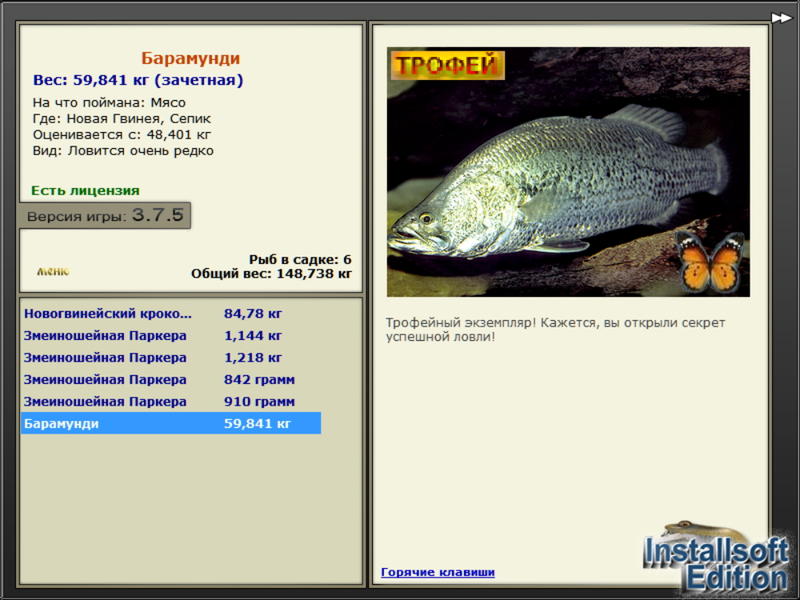Open the Меню button

53,271
